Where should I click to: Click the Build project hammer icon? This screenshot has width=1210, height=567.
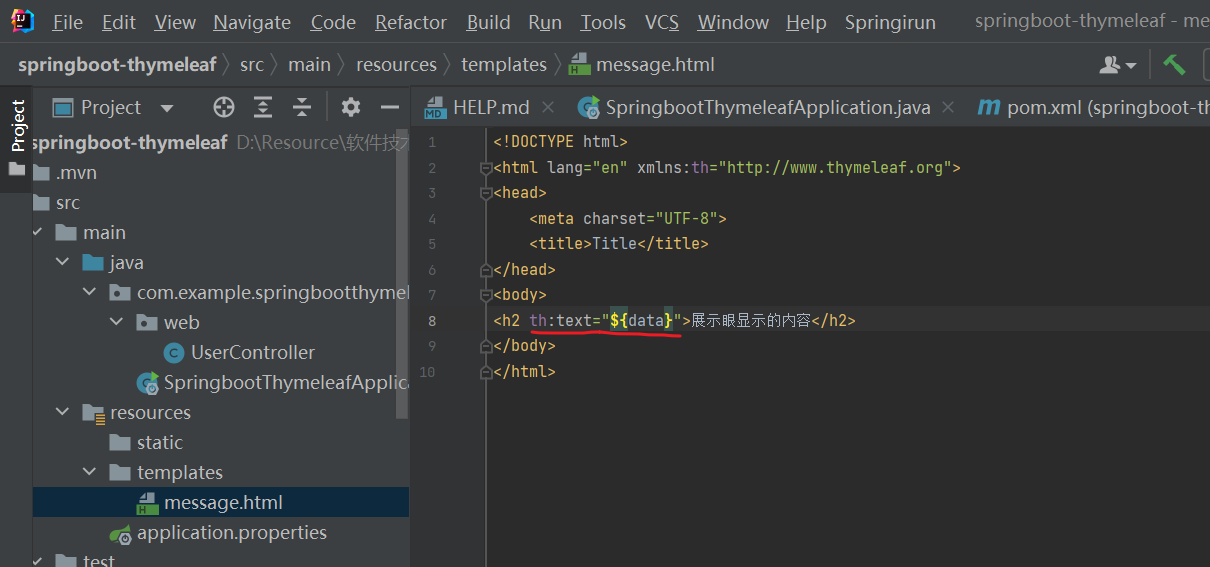(x=1174, y=65)
